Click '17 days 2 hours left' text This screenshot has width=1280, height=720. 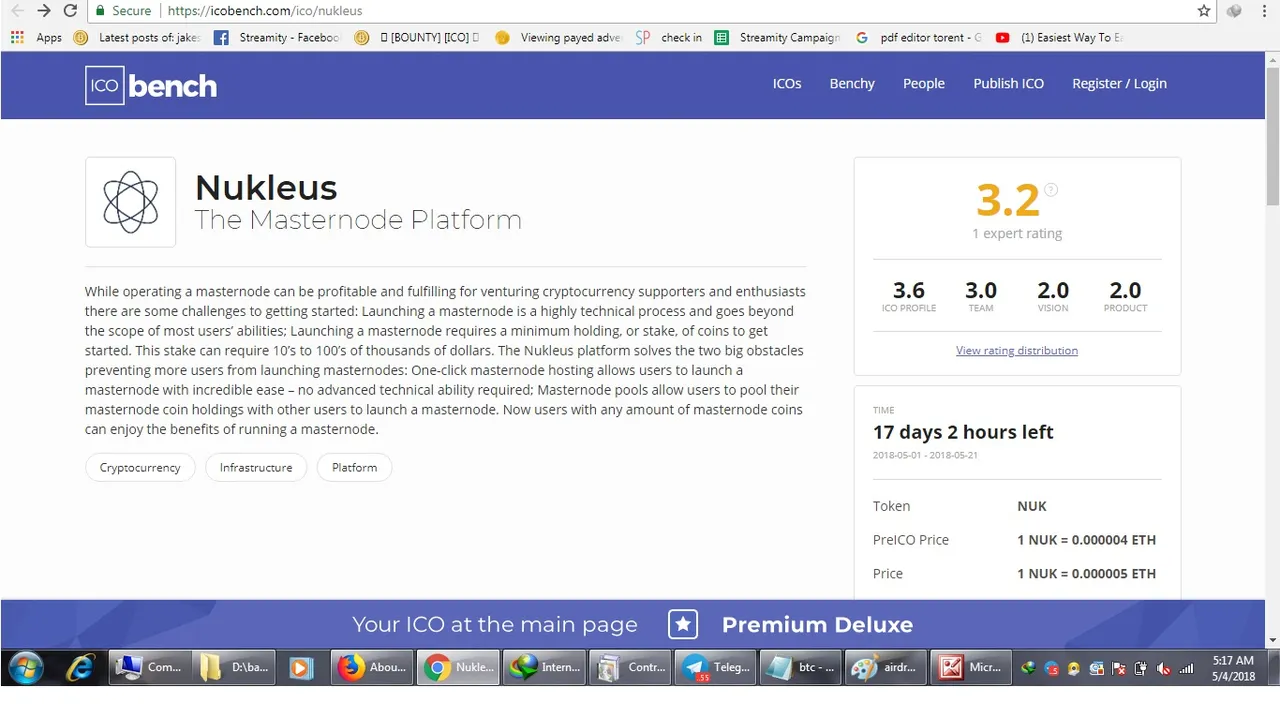963,432
